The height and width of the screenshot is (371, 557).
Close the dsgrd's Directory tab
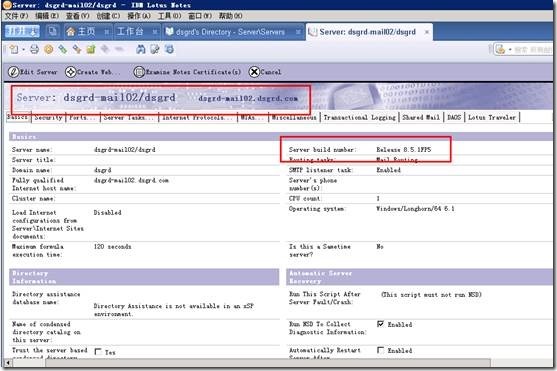click(298, 32)
